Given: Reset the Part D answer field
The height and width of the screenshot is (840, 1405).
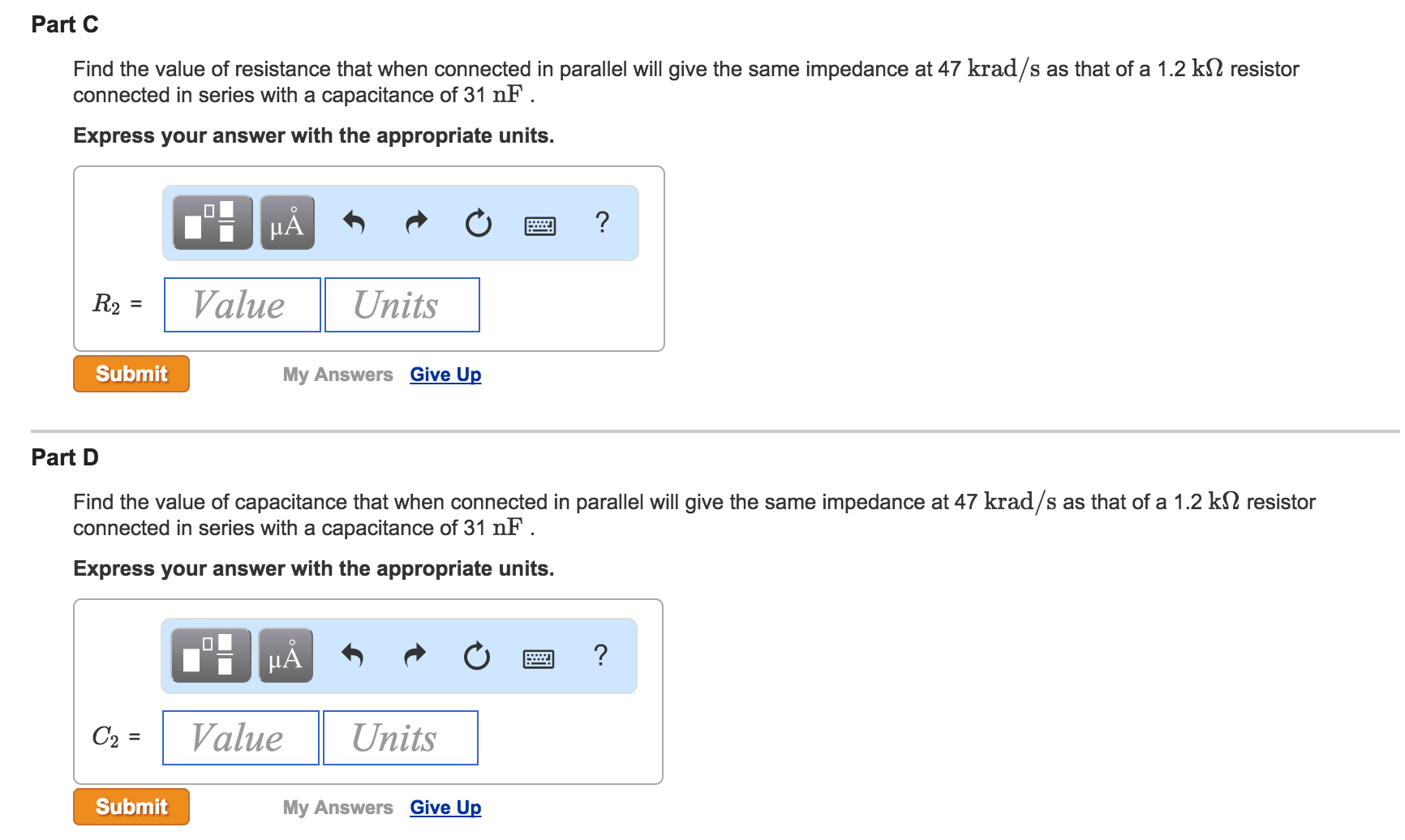Looking at the screenshot, I should 475,657.
